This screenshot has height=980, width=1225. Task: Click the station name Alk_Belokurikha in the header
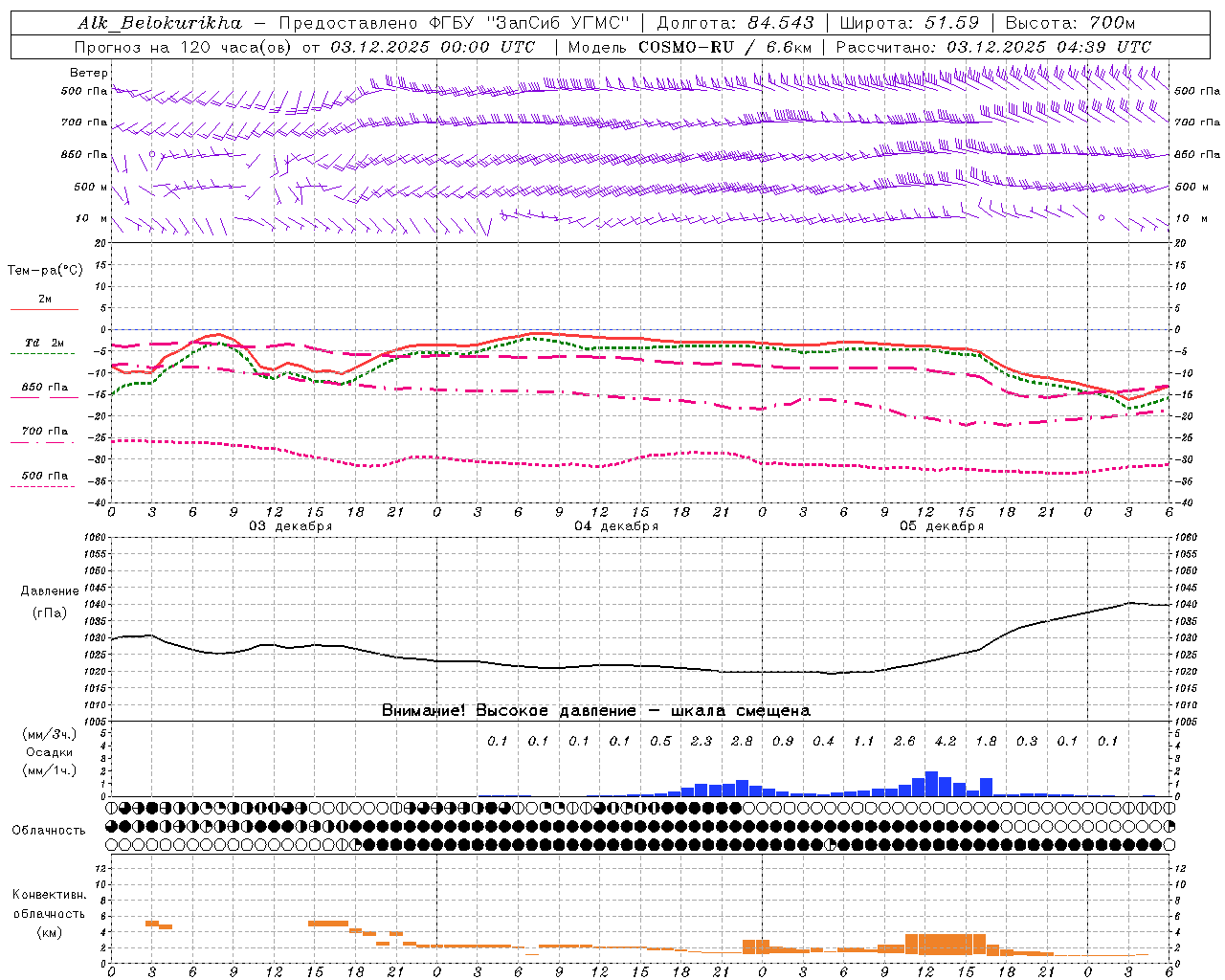pos(160,23)
